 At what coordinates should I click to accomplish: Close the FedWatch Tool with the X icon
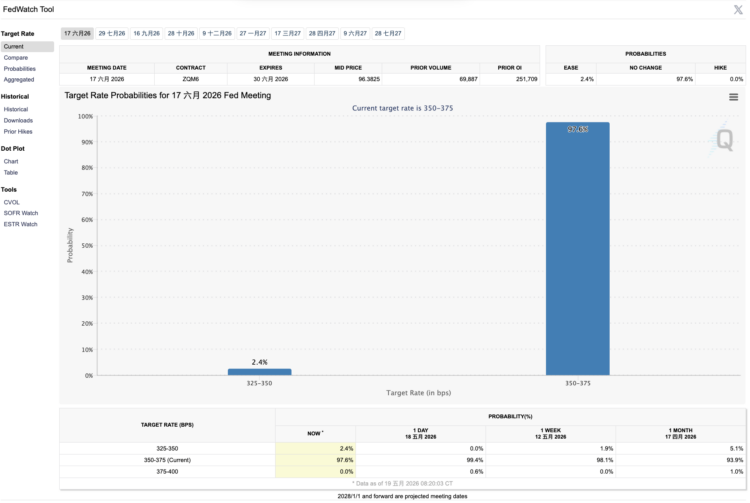[738, 10]
